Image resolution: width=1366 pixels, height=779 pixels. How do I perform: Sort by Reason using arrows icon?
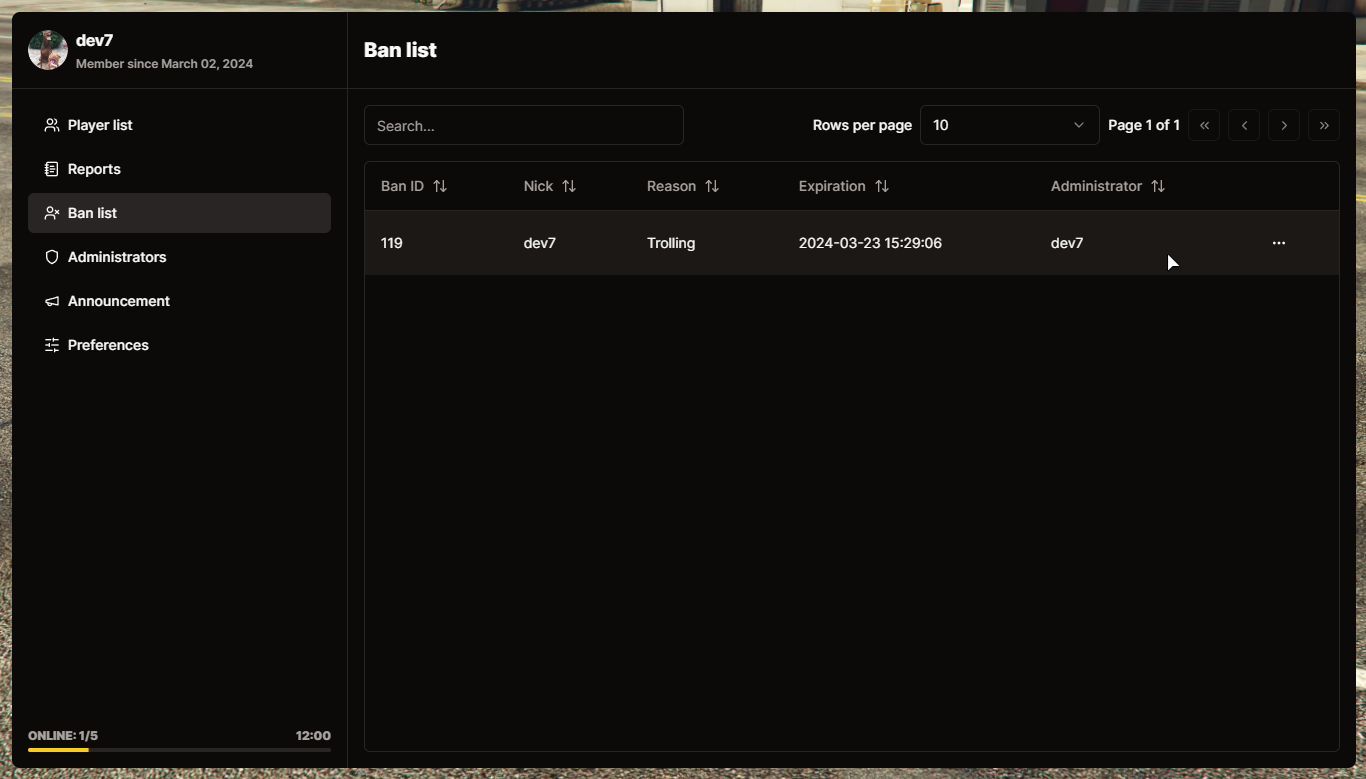712,186
